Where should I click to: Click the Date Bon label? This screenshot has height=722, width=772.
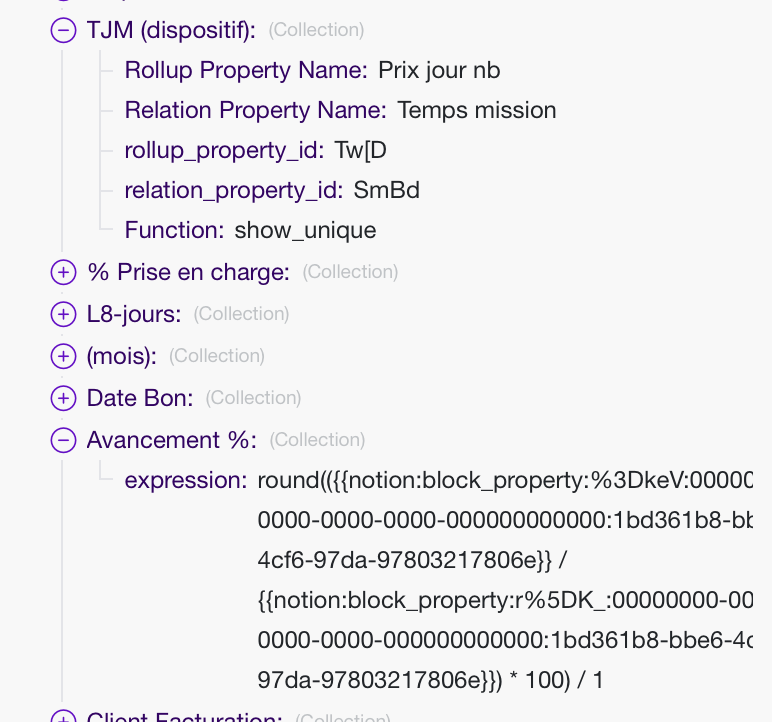(139, 398)
